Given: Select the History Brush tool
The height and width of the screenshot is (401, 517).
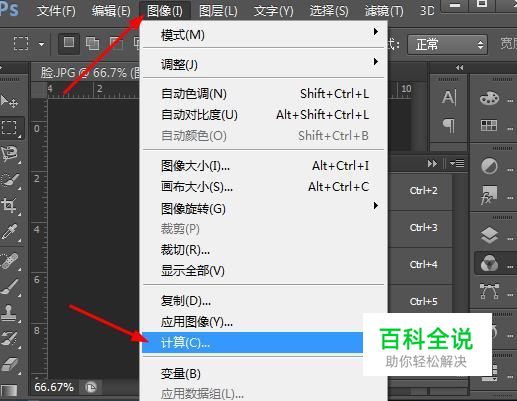Looking at the screenshot, I should tap(9, 339).
